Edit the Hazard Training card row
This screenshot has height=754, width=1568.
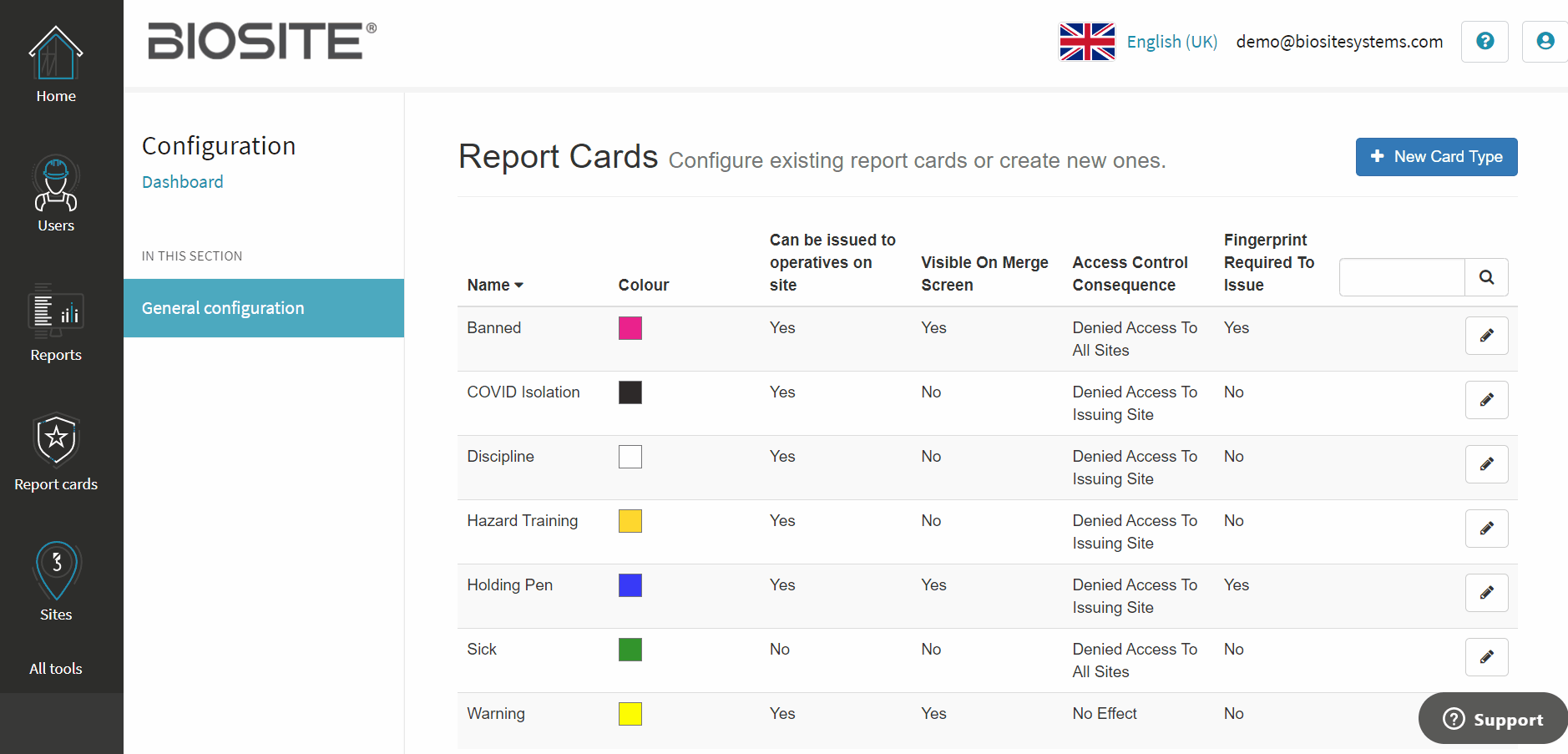tap(1486, 529)
